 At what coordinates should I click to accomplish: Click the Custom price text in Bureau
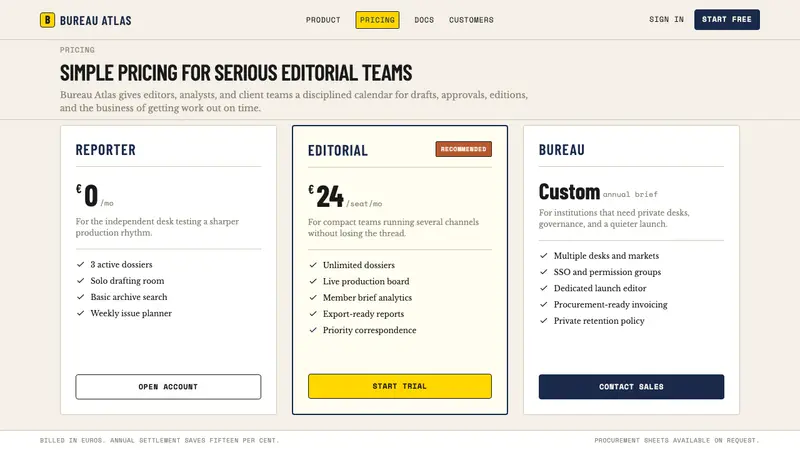(569, 192)
